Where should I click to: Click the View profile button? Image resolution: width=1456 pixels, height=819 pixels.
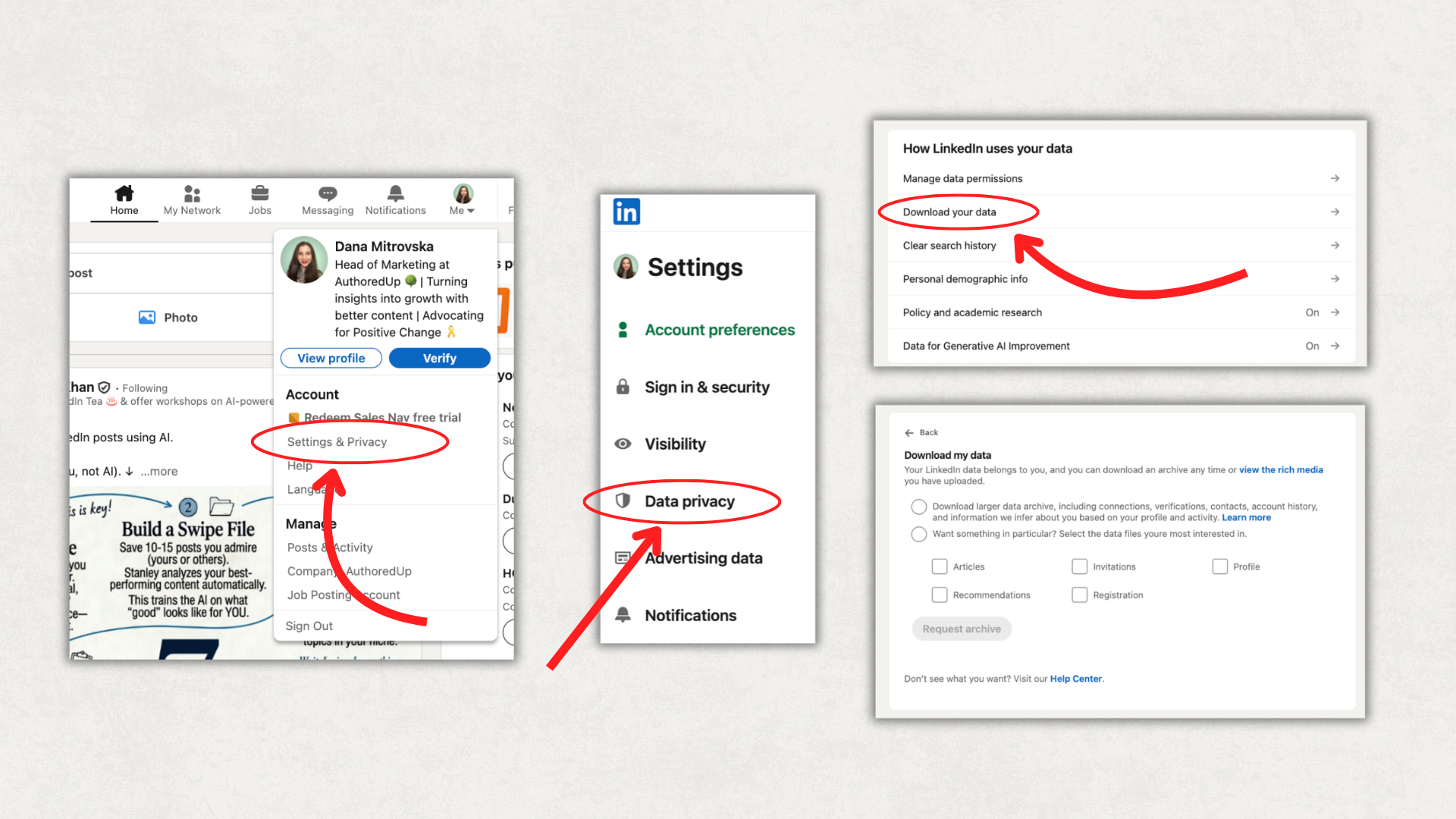pyautogui.click(x=331, y=358)
